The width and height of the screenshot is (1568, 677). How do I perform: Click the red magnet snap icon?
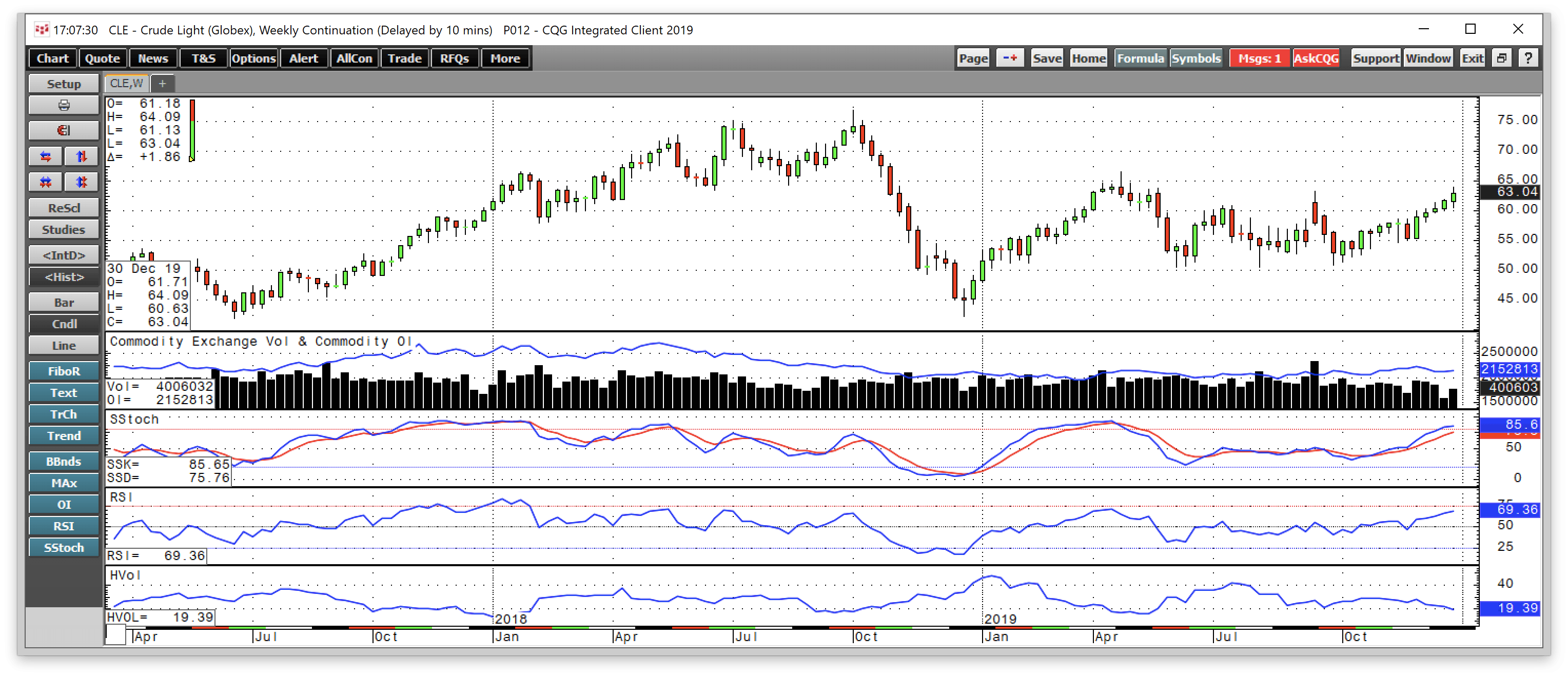pos(63,130)
